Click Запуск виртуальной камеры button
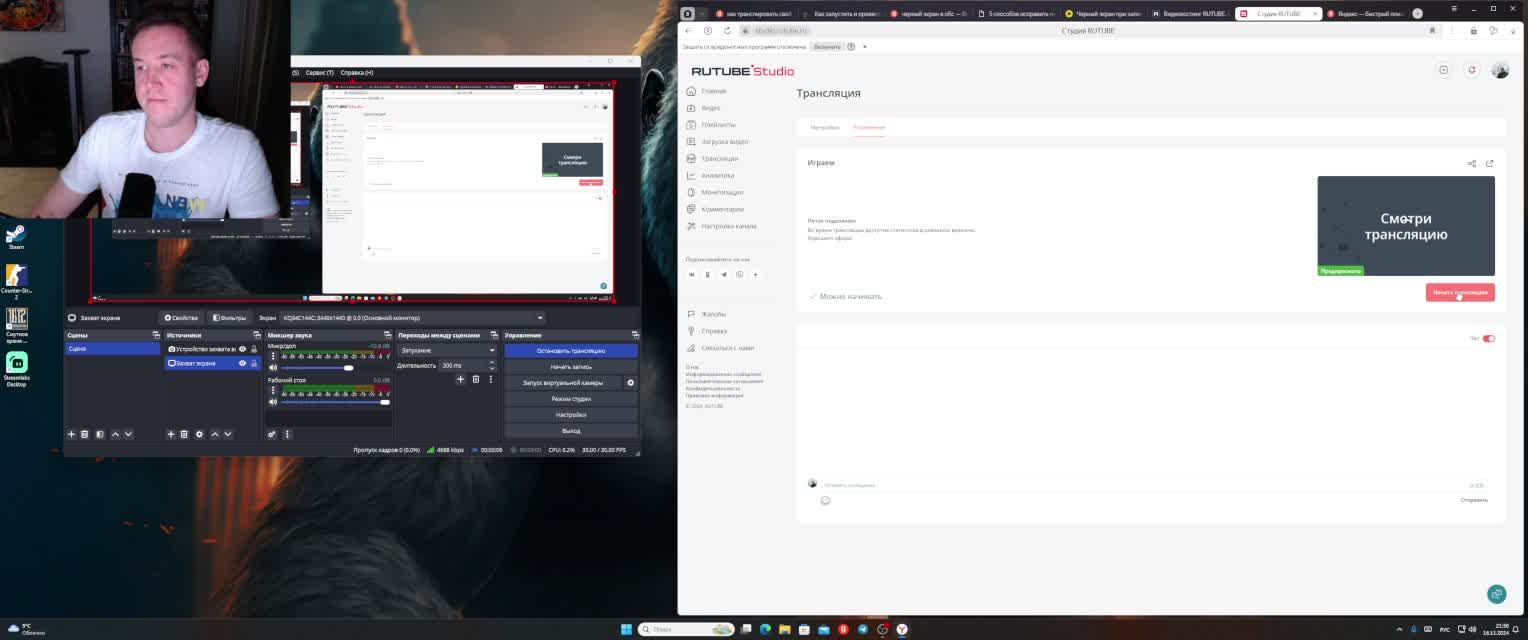Viewport: 1528px width, 640px height. click(563, 383)
